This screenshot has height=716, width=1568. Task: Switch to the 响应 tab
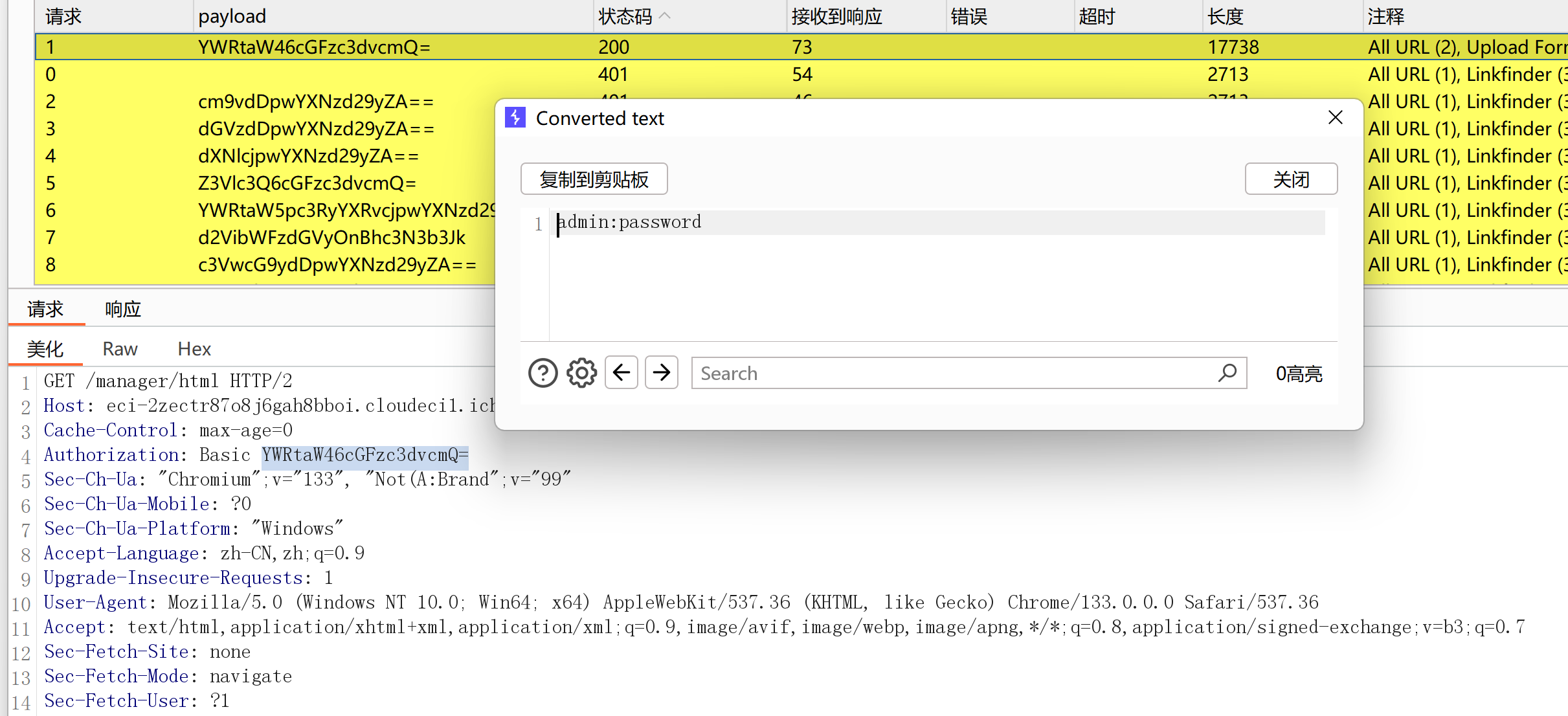point(123,309)
